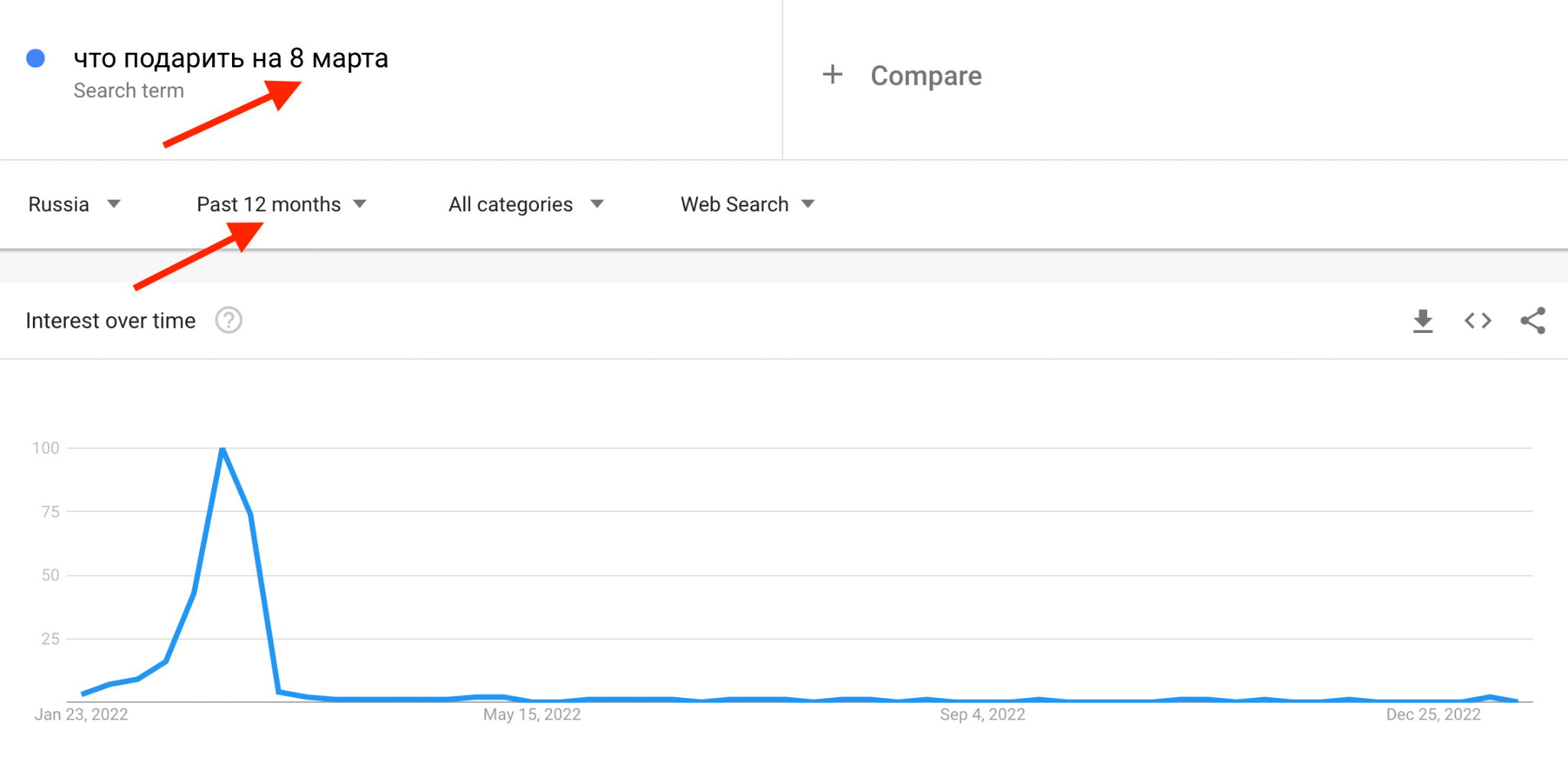Click the Search term subtitle label

tap(129, 90)
